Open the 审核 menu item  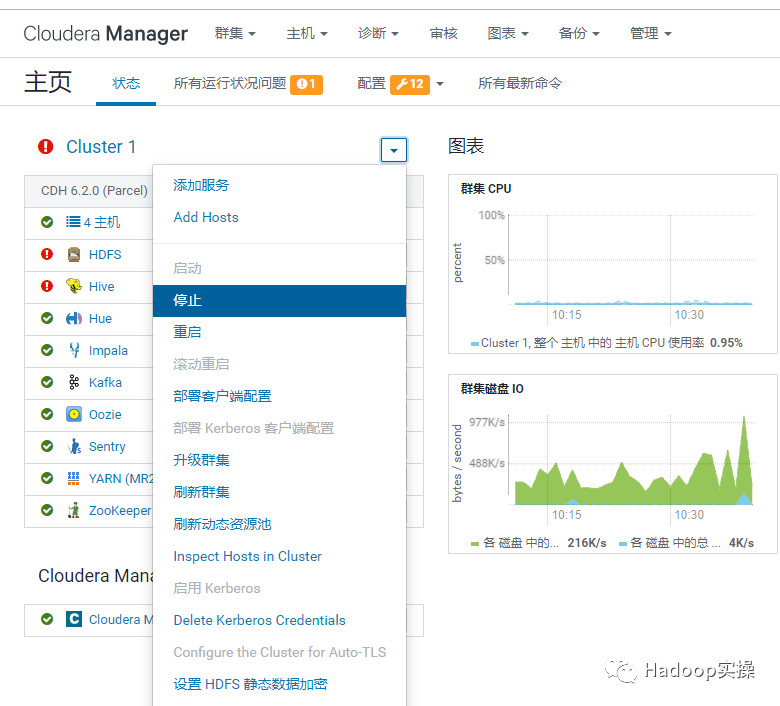coord(444,33)
